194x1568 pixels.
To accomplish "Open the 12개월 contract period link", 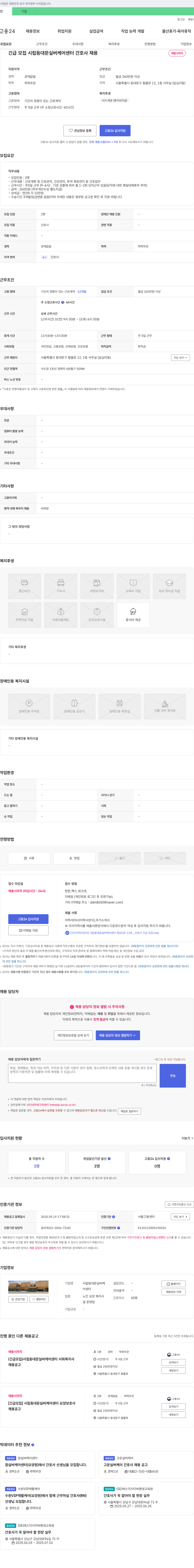I will pos(81,292).
